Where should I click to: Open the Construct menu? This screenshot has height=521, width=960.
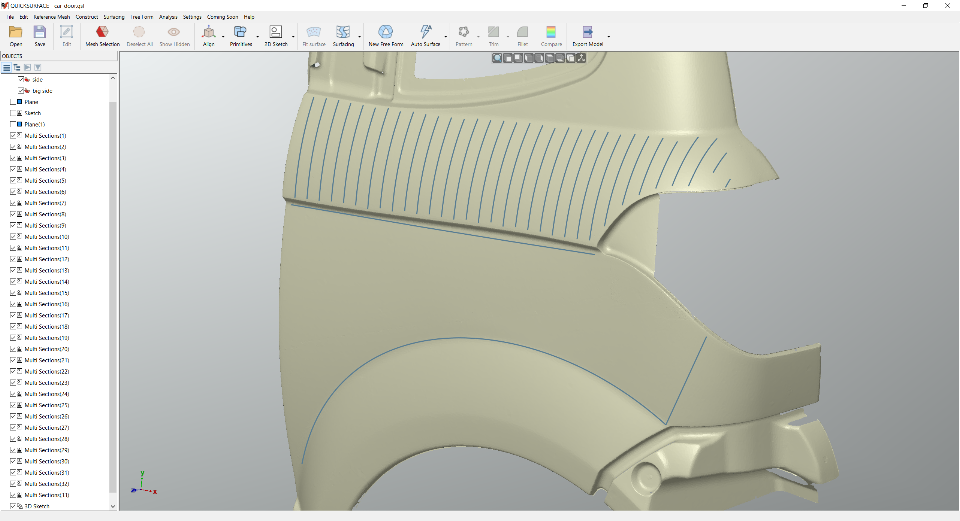coord(87,17)
